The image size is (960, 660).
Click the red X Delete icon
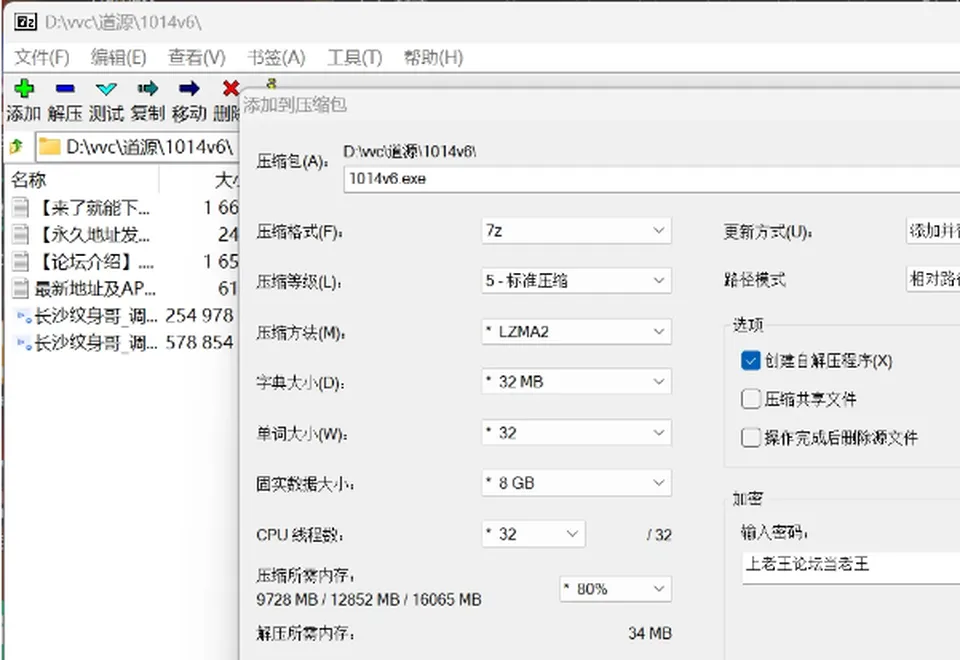(x=231, y=89)
